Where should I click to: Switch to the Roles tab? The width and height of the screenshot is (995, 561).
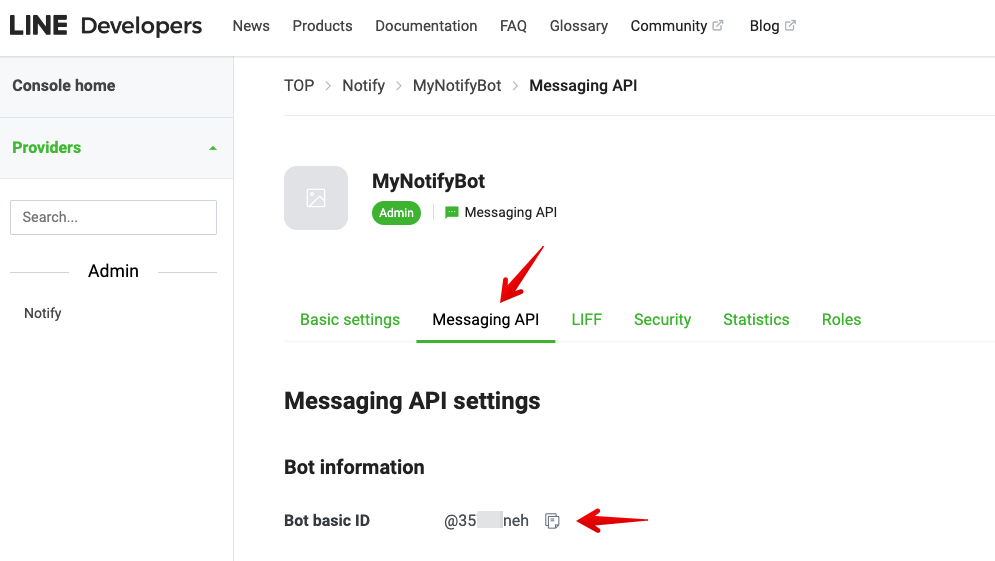(841, 319)
